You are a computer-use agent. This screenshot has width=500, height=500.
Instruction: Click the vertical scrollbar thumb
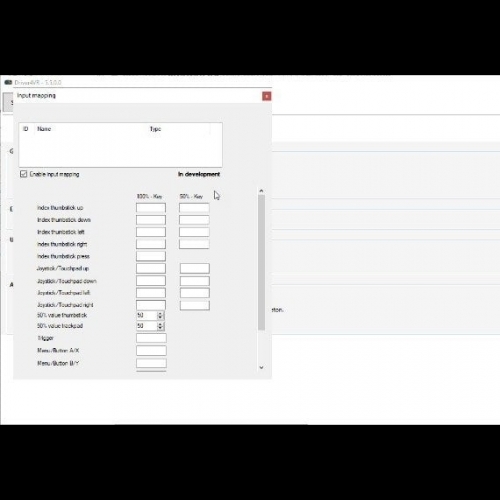tap(261, 263)
